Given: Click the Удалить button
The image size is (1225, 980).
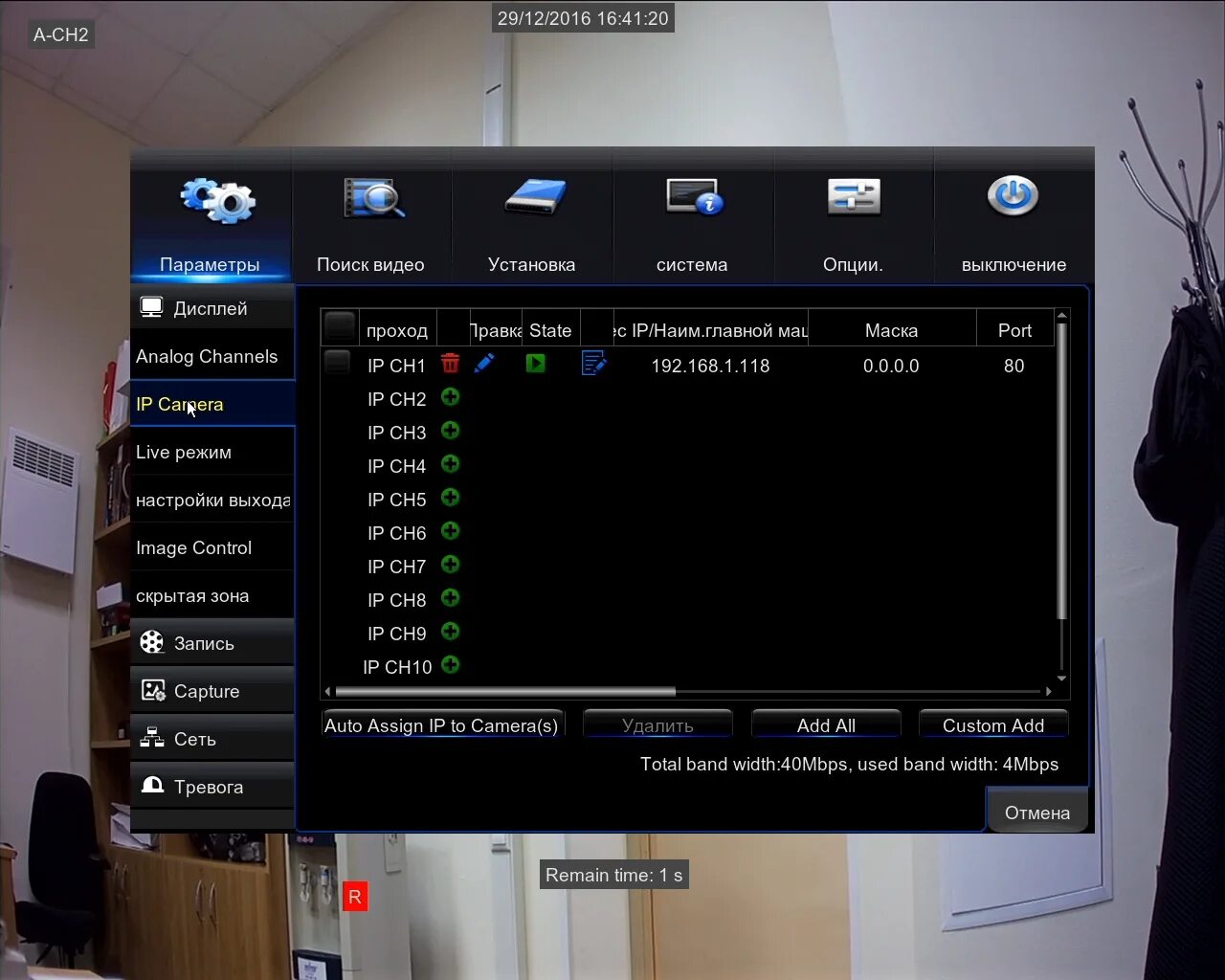Looking at the screenshot, I should 657,724.
